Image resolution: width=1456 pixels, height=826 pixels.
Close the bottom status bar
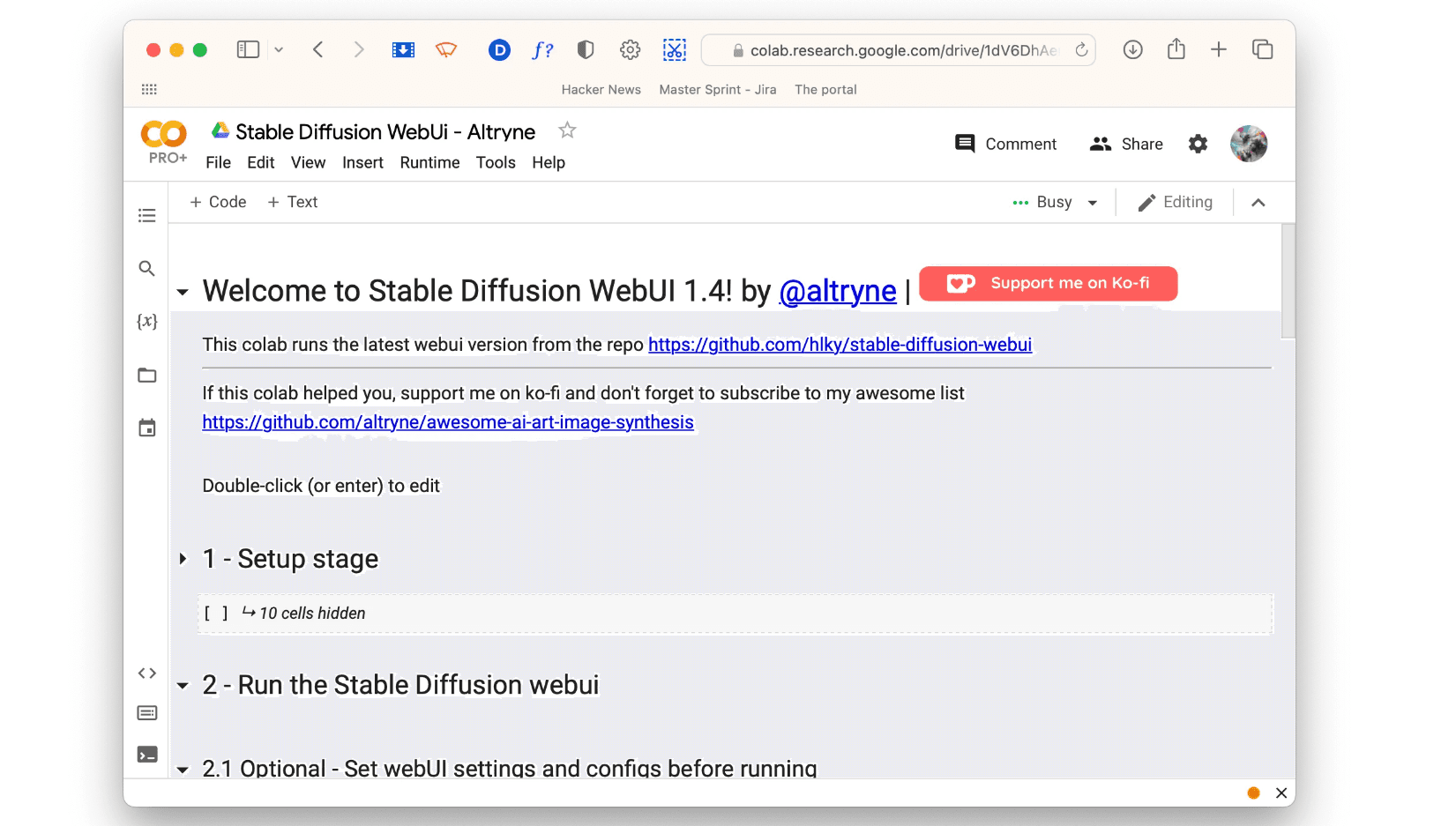coord(1281,793)
